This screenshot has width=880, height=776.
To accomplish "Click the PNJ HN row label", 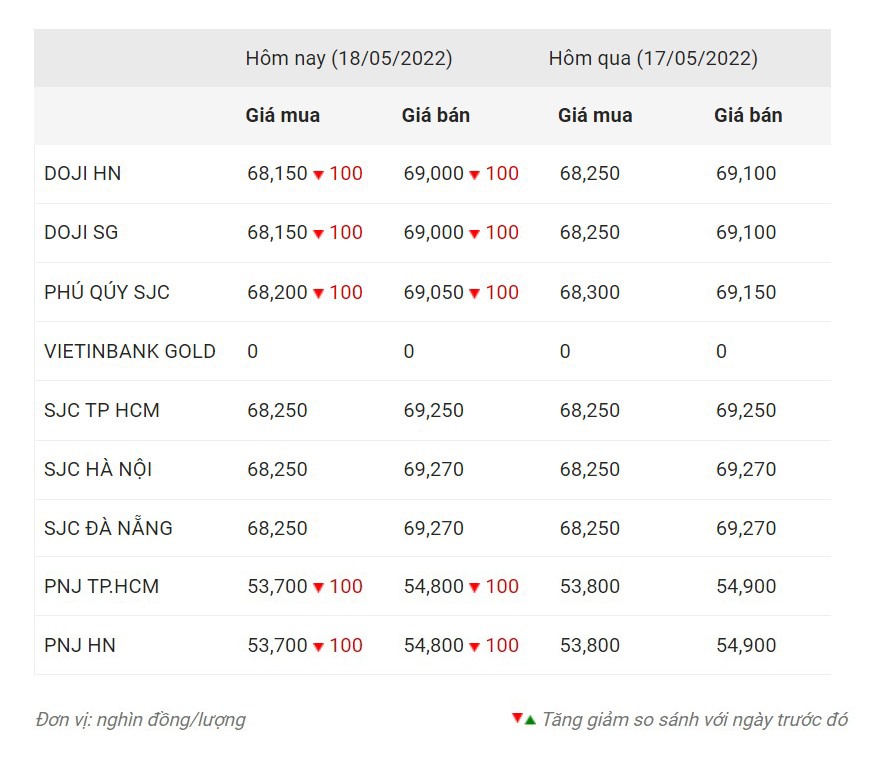I will pos(80,645).
